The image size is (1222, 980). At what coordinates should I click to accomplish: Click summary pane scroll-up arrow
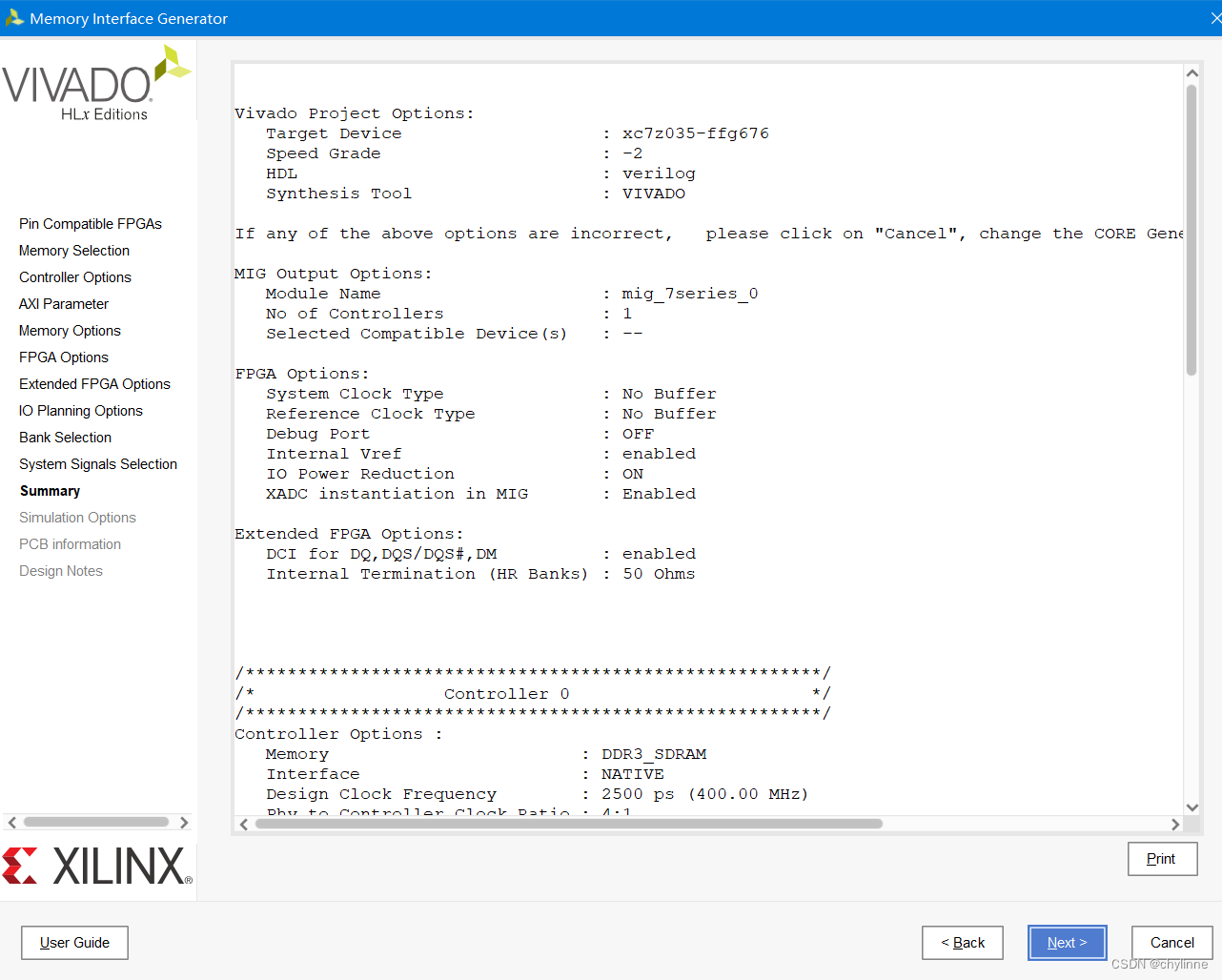tap(1191, 72)
